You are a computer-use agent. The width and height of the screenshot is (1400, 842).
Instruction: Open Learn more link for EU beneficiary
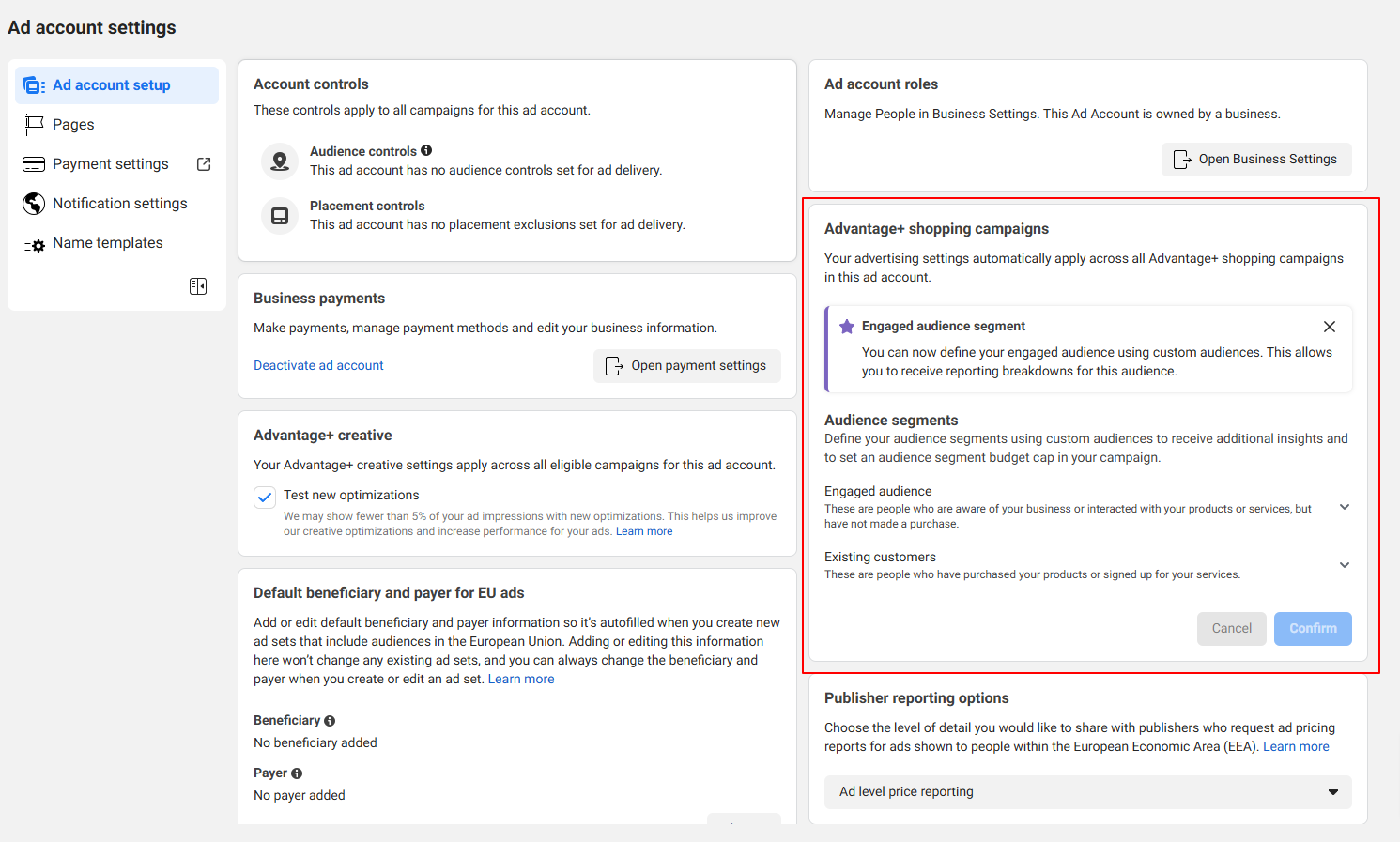coord(521,679)
